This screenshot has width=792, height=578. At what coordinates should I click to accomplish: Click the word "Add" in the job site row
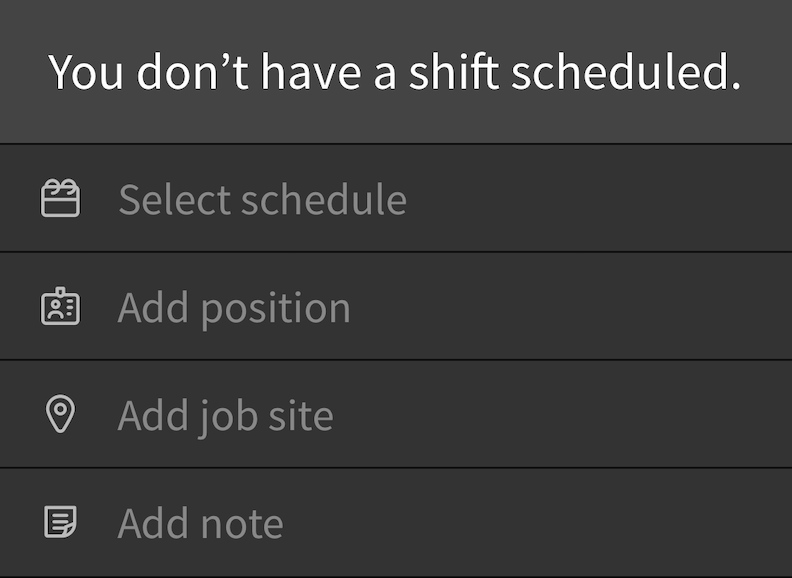coord(154,415)
